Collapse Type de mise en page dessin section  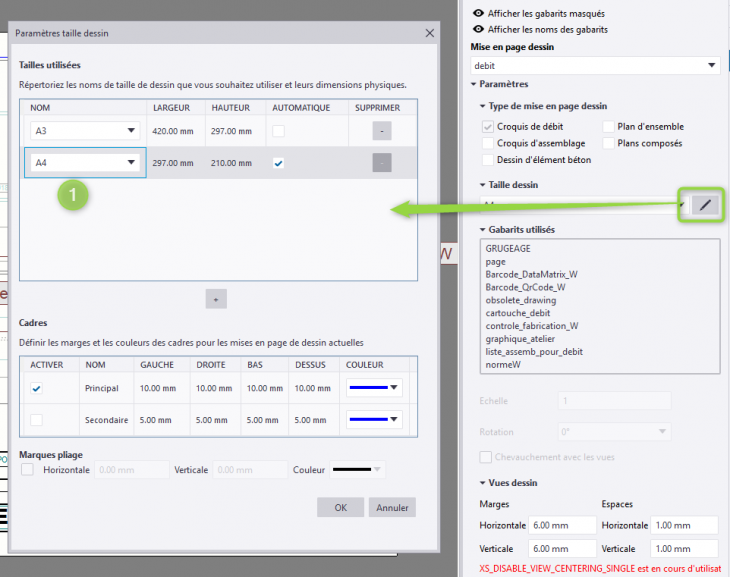[483, 106]
